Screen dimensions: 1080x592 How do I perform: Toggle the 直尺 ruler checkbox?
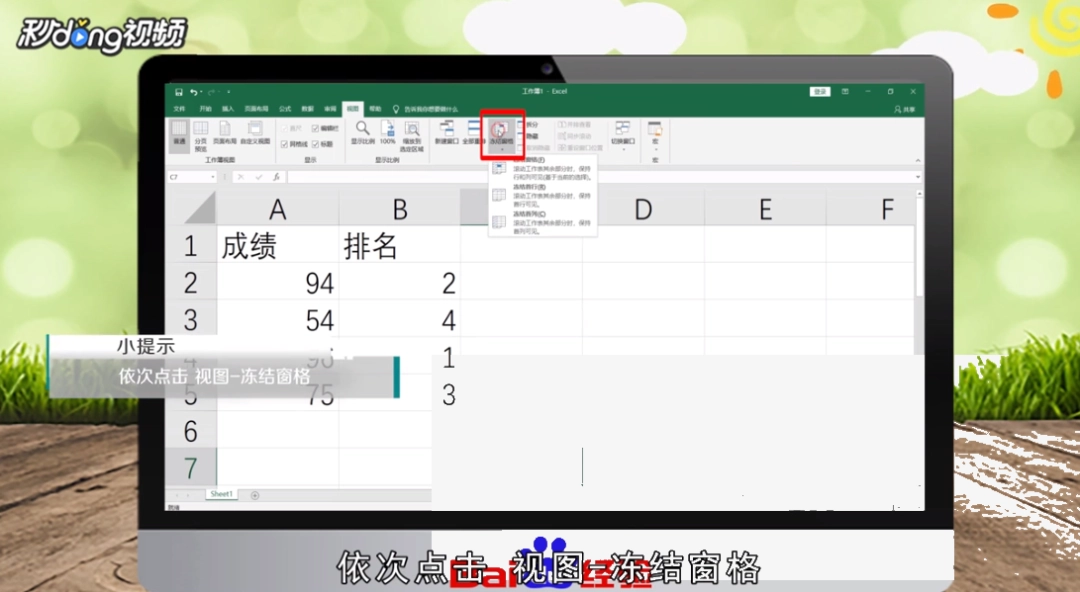point(291,128)
